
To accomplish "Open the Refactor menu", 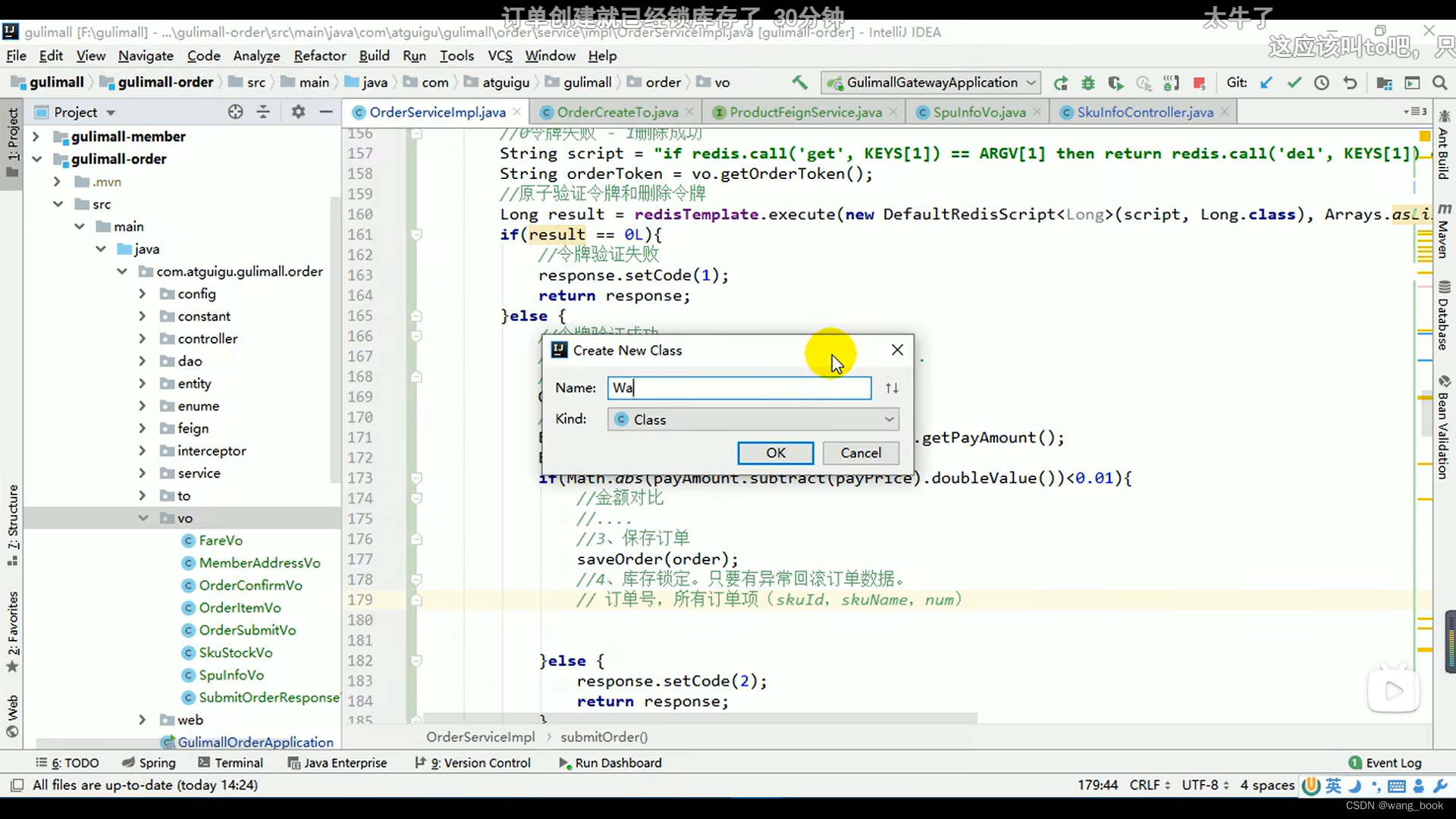I will pos(319,55).
